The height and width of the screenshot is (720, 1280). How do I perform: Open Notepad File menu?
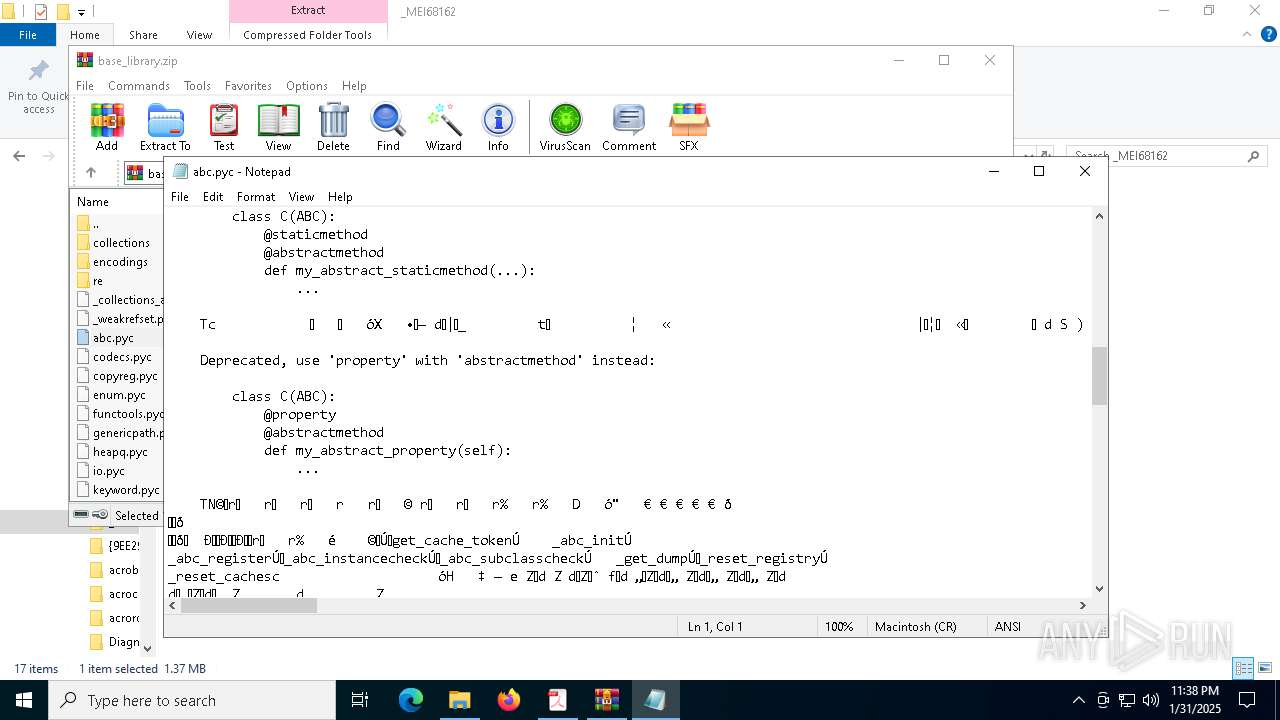click(x=180, y=197)
